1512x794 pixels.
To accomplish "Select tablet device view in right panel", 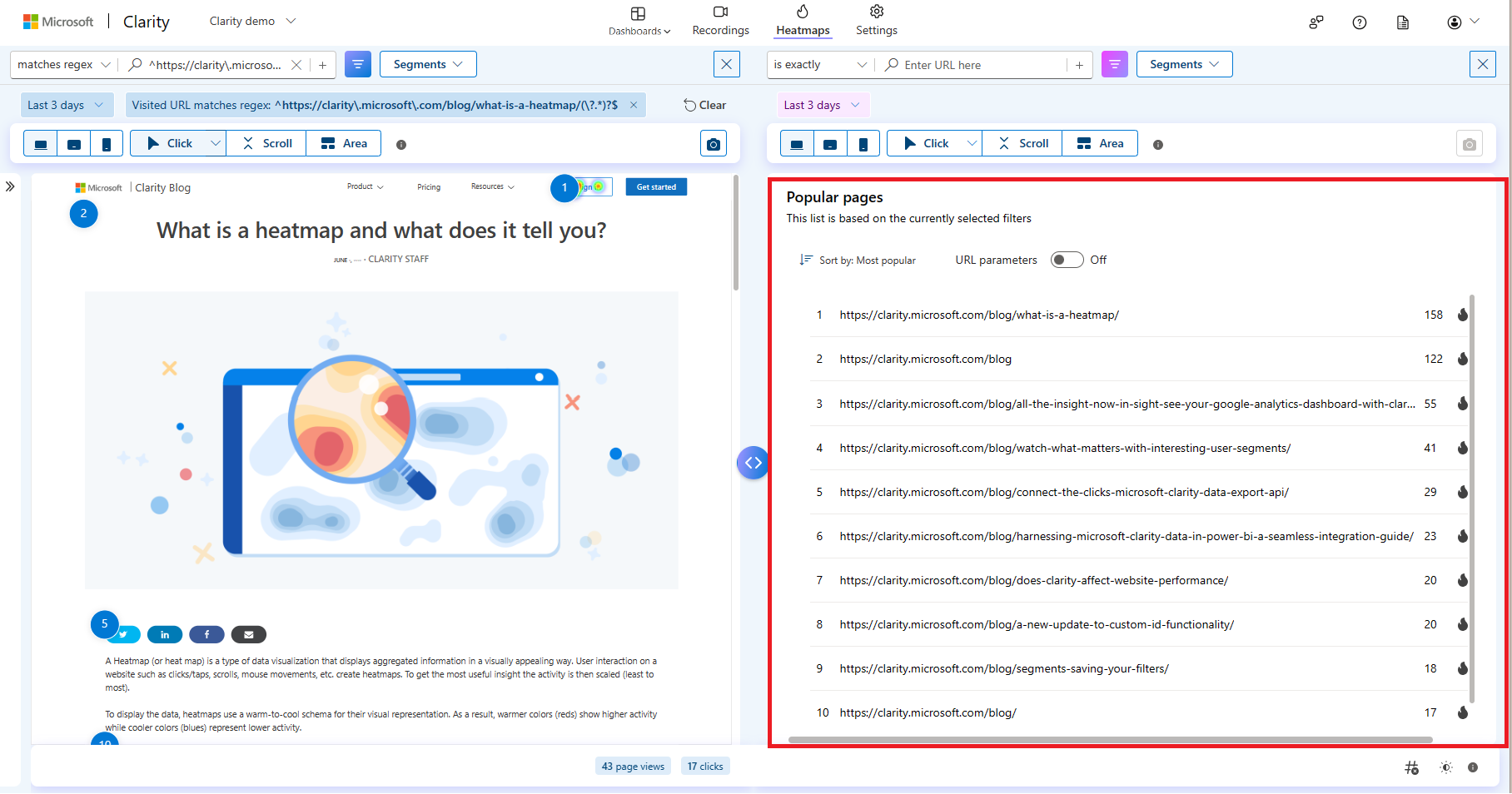I will point(830,144).
